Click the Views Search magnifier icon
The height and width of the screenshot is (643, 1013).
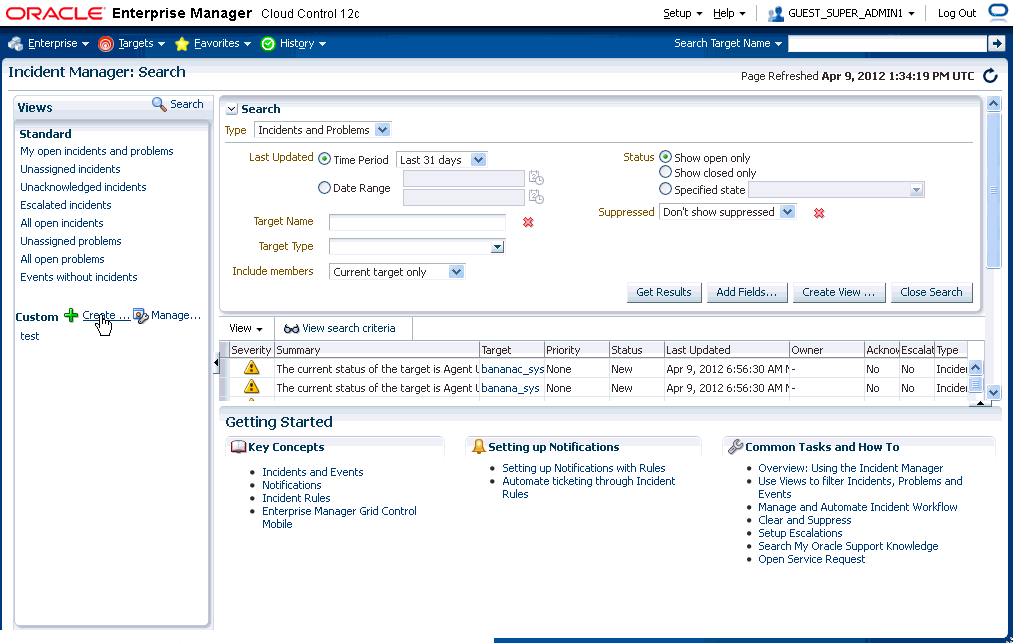[x=159, y=104]
